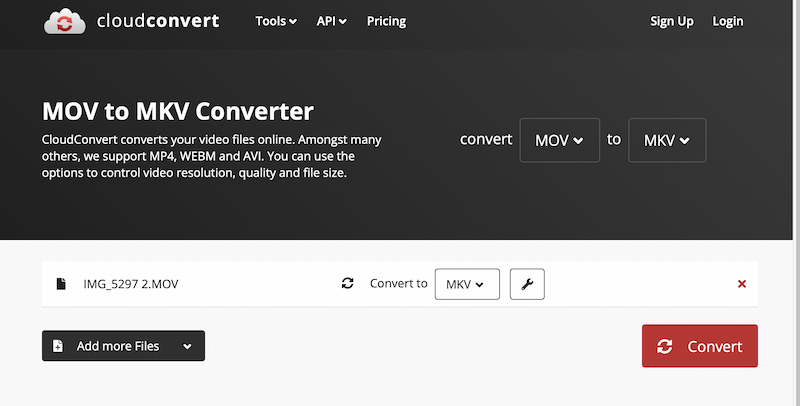Open the API menu
Viewport: 800px width, 406px height.
(332, 21)
